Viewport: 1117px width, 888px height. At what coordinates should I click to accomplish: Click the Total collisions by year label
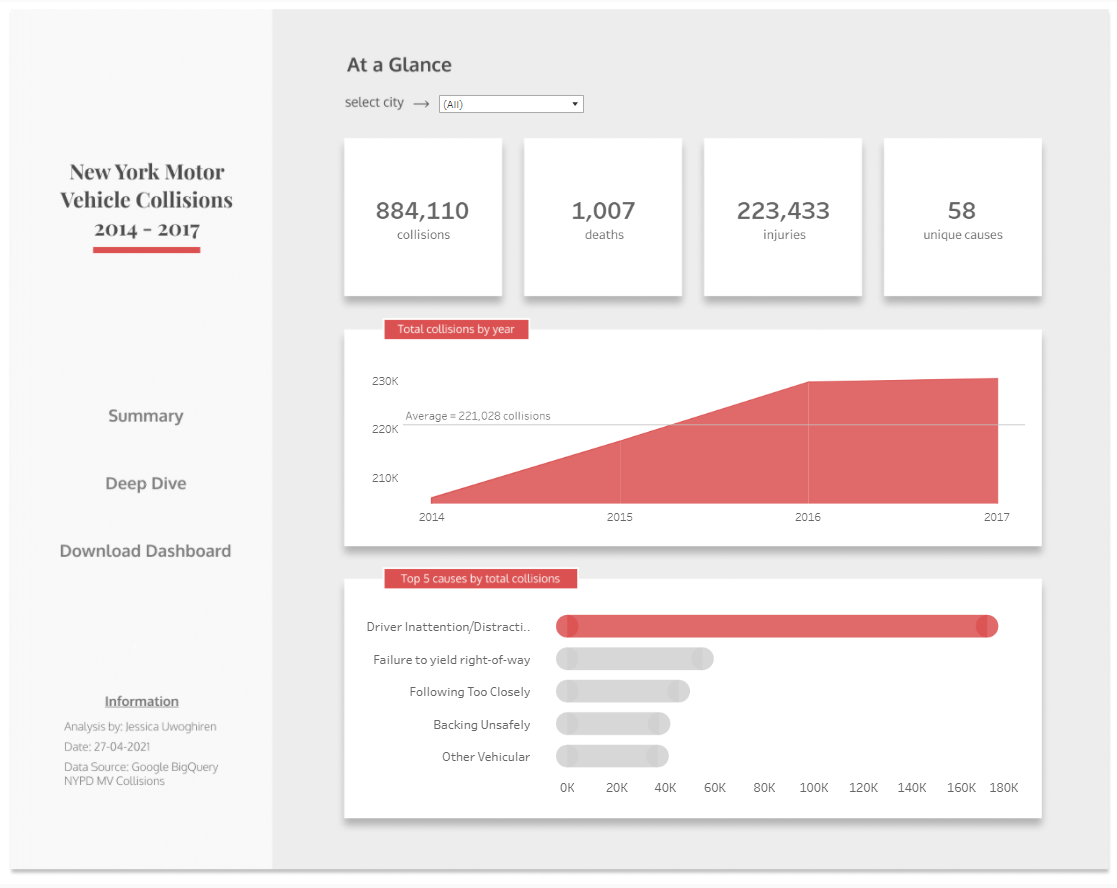coord(456,329)
